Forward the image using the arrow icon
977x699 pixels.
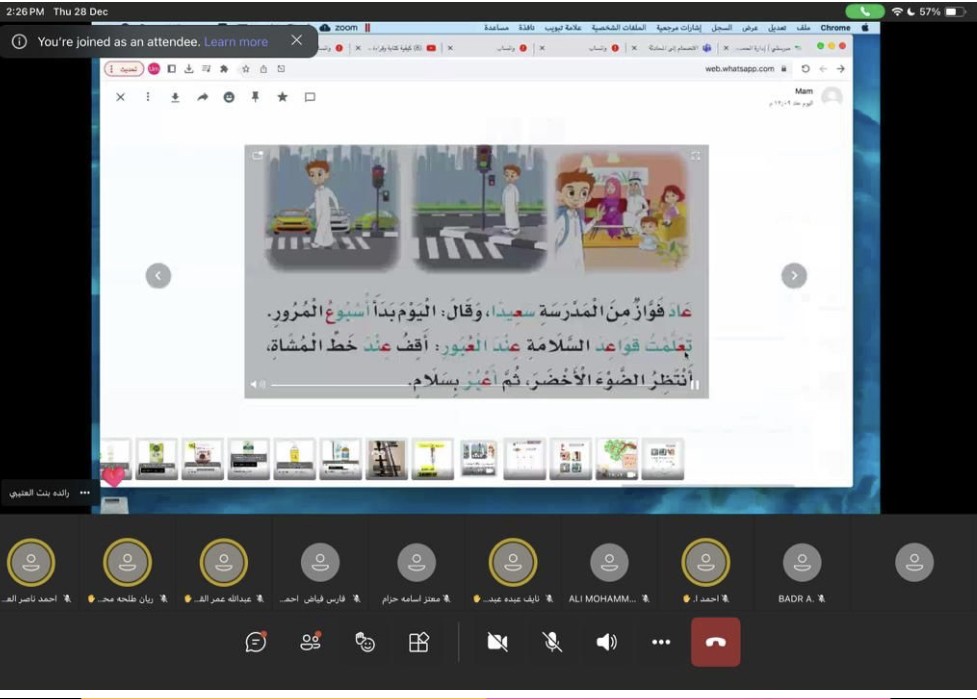point(202,97)
